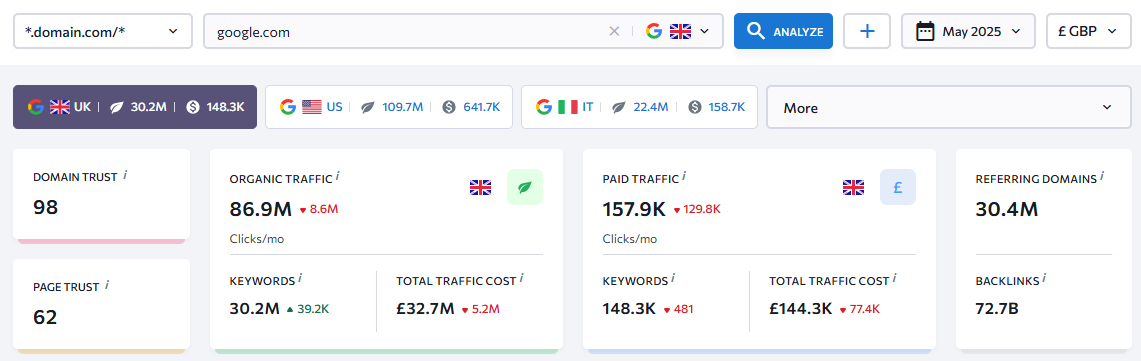Image resolution: width=1141 pixels, height=361 pixels.
Task: Switch to the Google US region tab
Action: [389, 107]
